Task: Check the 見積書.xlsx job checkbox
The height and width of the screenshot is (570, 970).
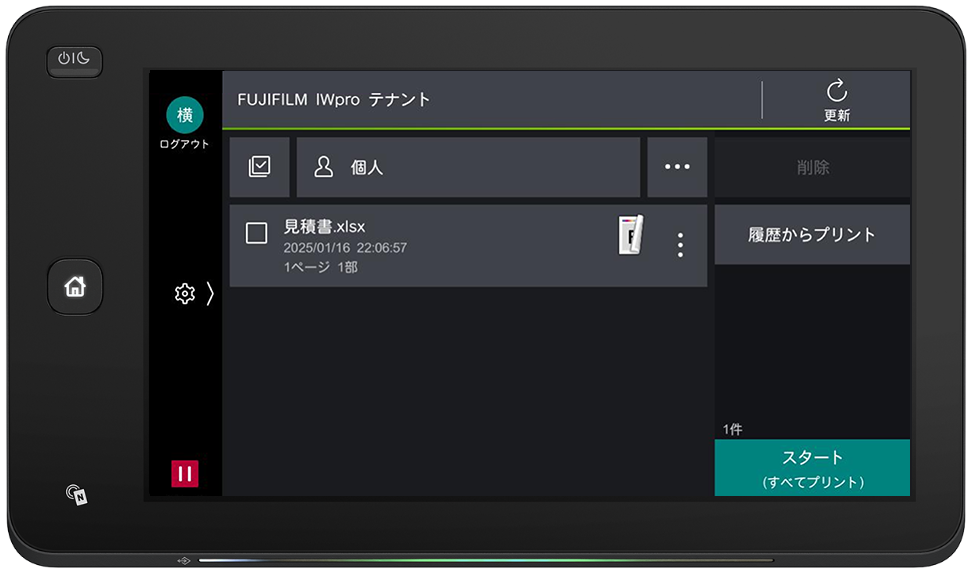Action: (256, 233)
